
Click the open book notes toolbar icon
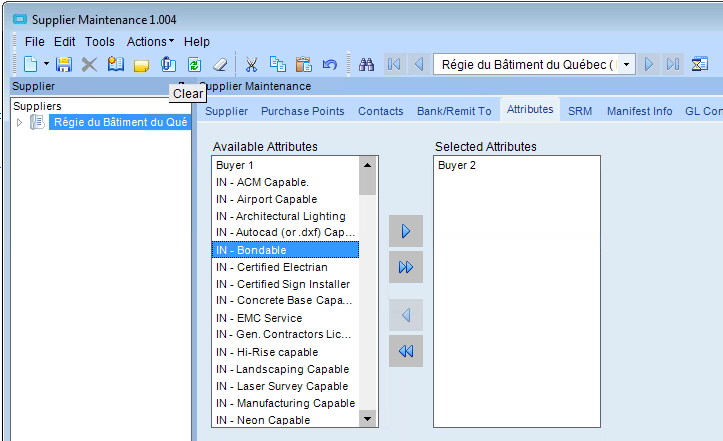[x=115, y=64]
